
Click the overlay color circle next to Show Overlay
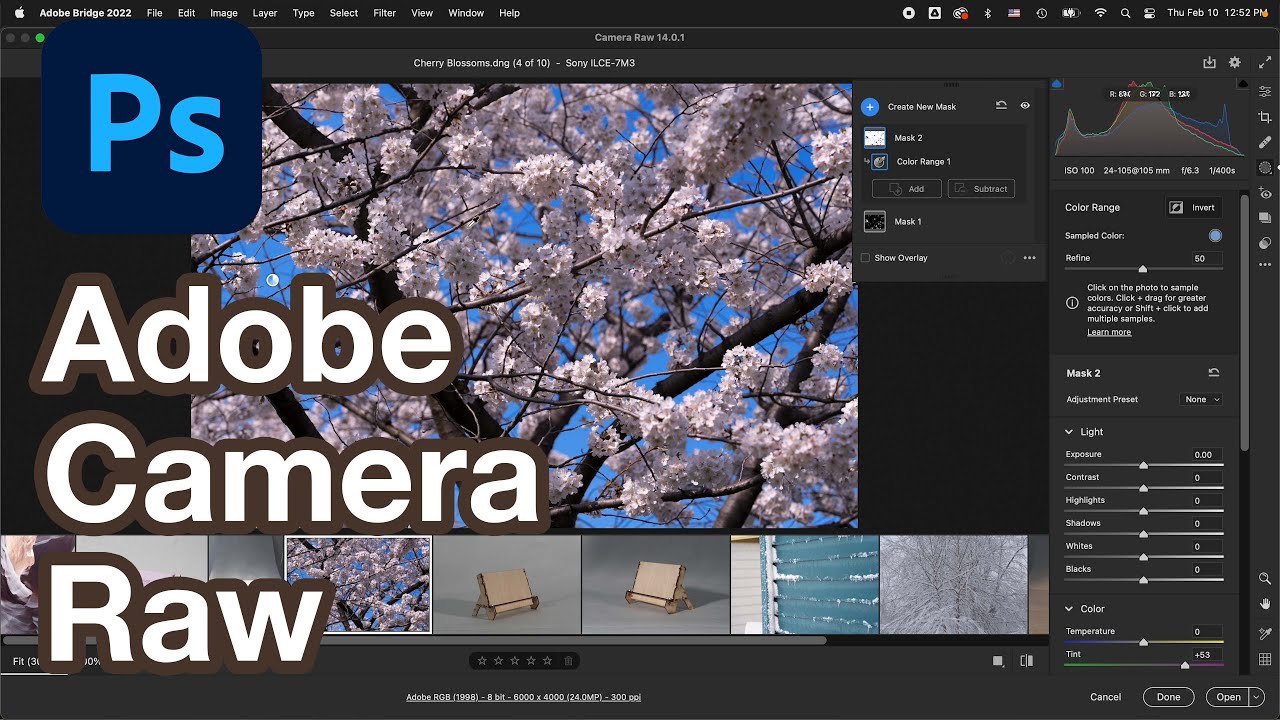click(x=1008, y=258)
